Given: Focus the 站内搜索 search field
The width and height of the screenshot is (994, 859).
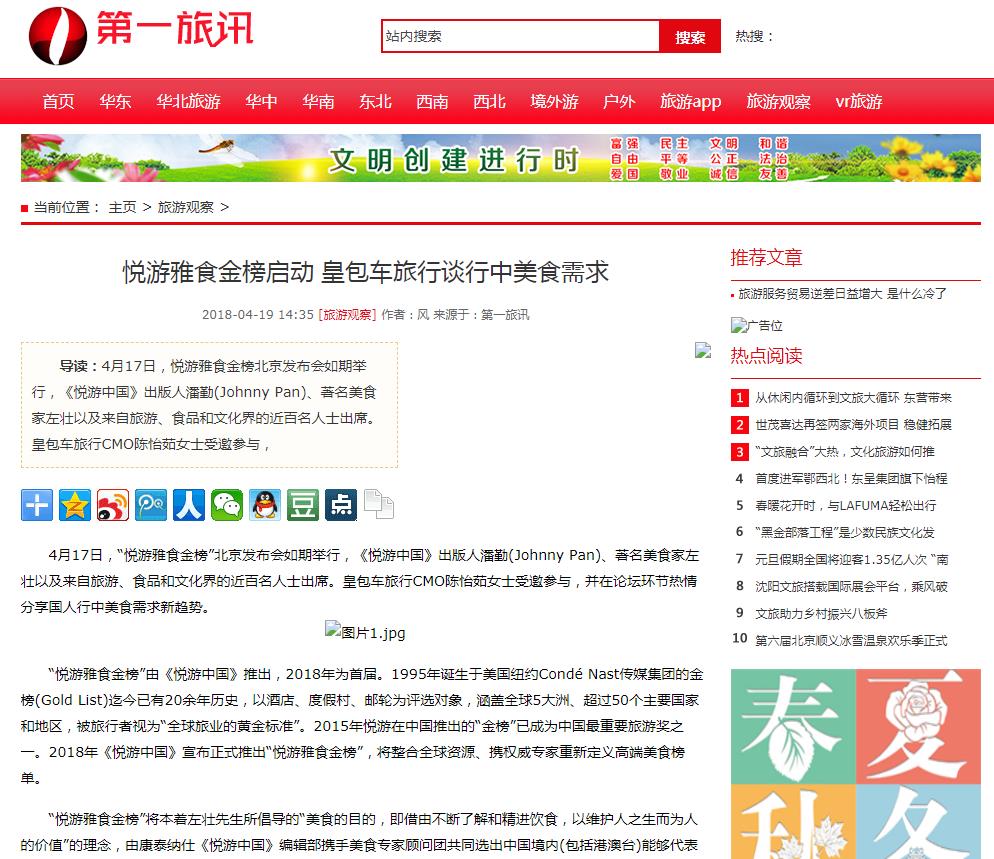Looking at the screenshot, I should [520, 36].
